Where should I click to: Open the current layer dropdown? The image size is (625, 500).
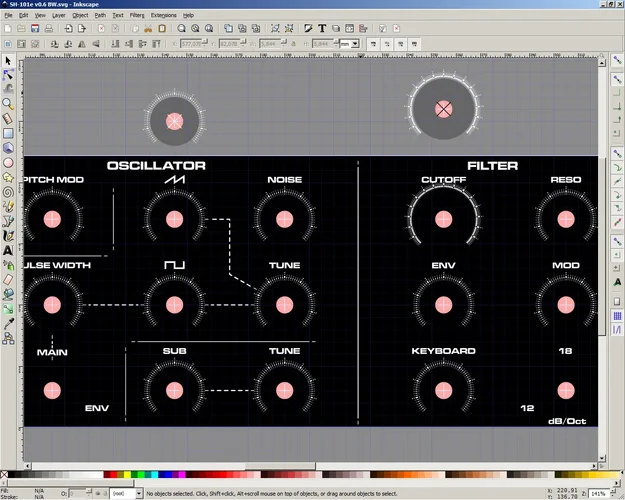(x=124, y=493)
